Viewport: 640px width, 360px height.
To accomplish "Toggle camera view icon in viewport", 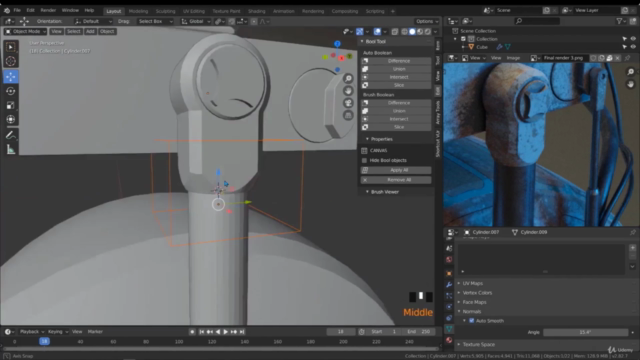I will [x=348, y=103].
